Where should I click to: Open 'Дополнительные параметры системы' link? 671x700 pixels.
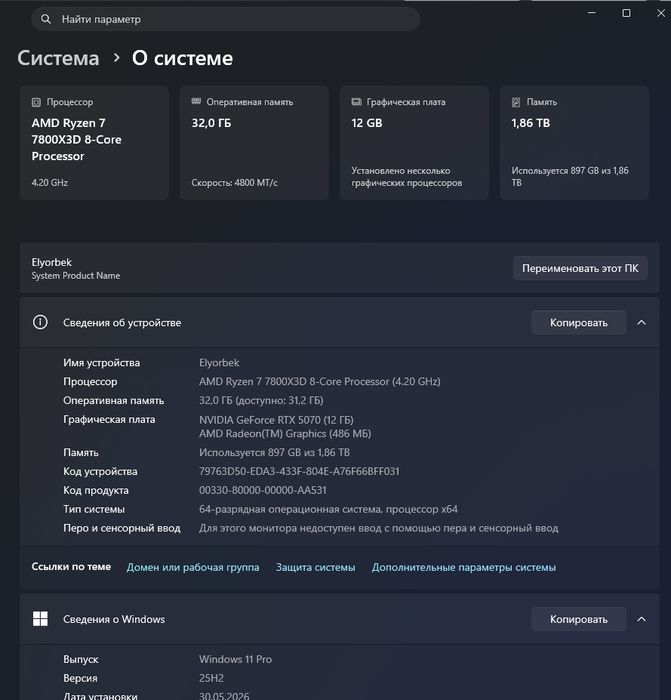click(x=464, y=567)
